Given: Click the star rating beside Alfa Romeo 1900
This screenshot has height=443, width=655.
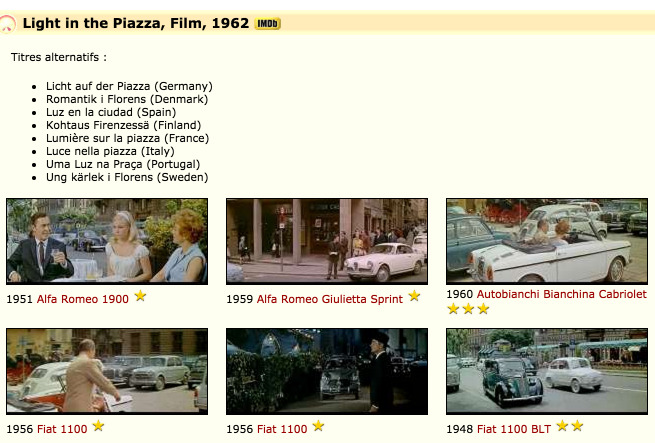Looking at the screenshot, I should (x=140, y=296).
